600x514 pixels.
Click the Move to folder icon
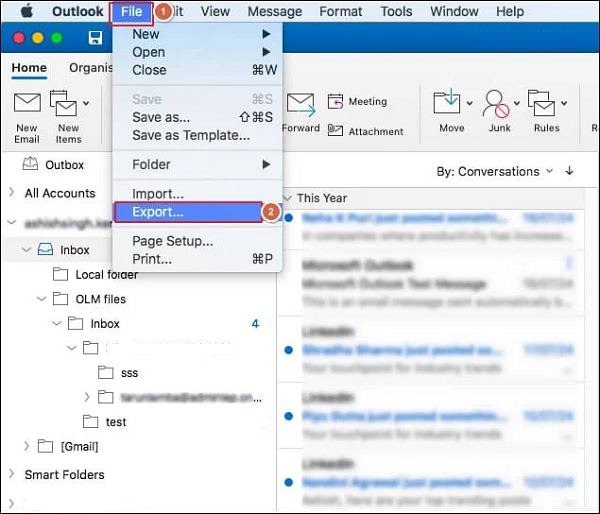(x=447, y=101)
